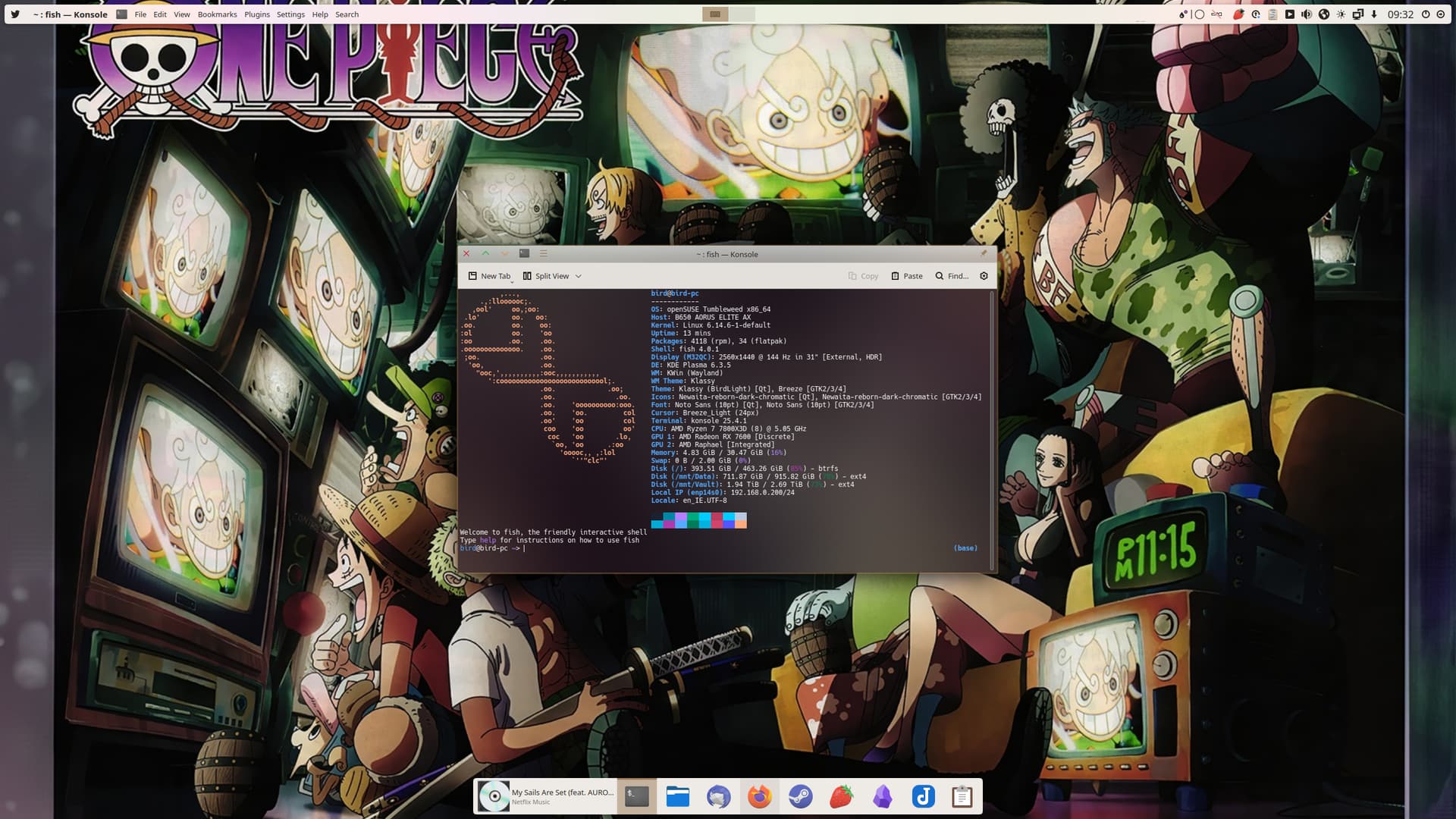The height and width of the screenshot is (819, 1456).
Task: Open the View menu
Action: tap(182, 14)
